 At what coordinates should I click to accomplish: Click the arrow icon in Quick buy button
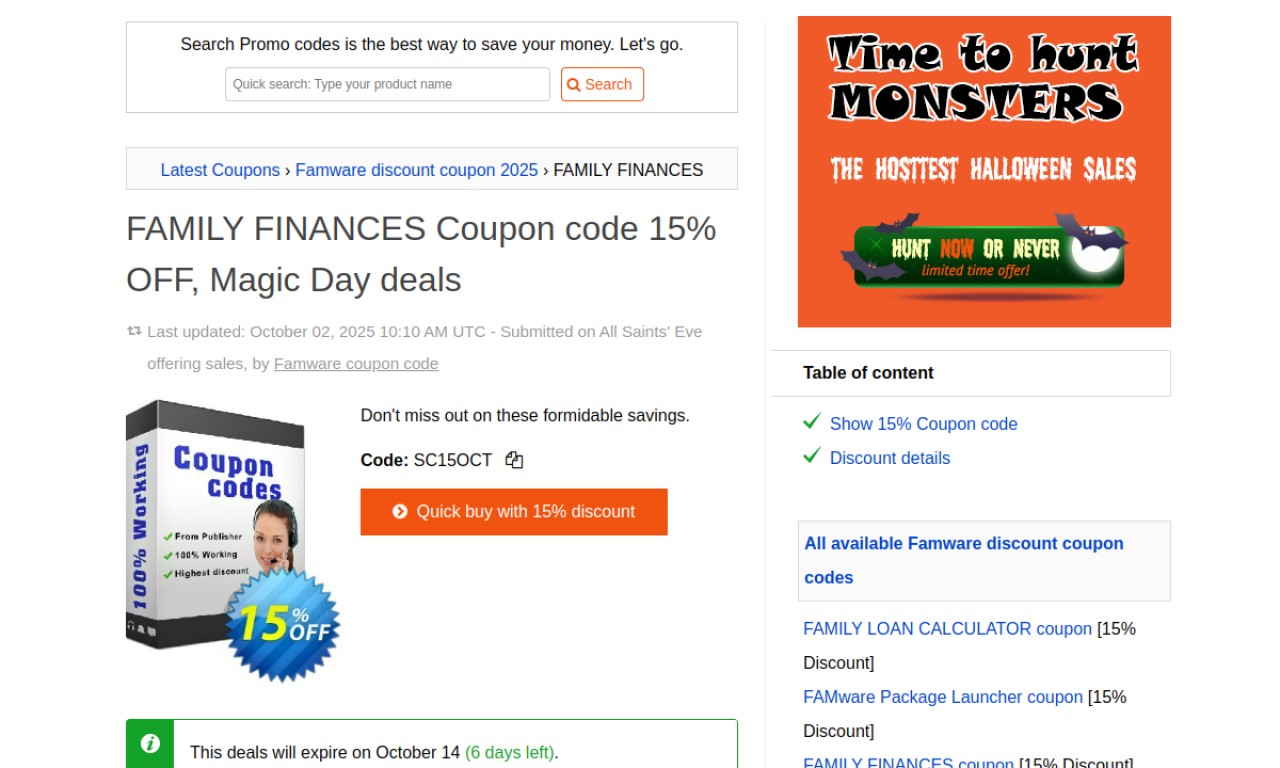tap(400, 512)
